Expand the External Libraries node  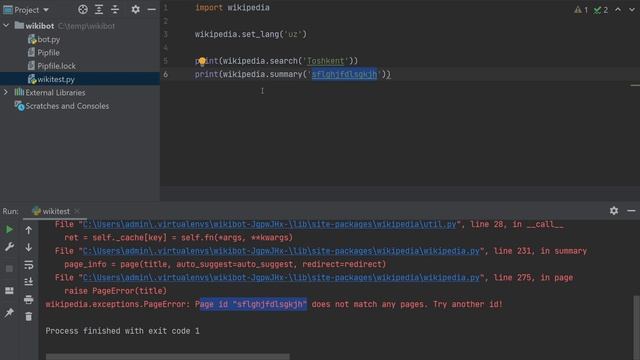(x=6, y=92)
